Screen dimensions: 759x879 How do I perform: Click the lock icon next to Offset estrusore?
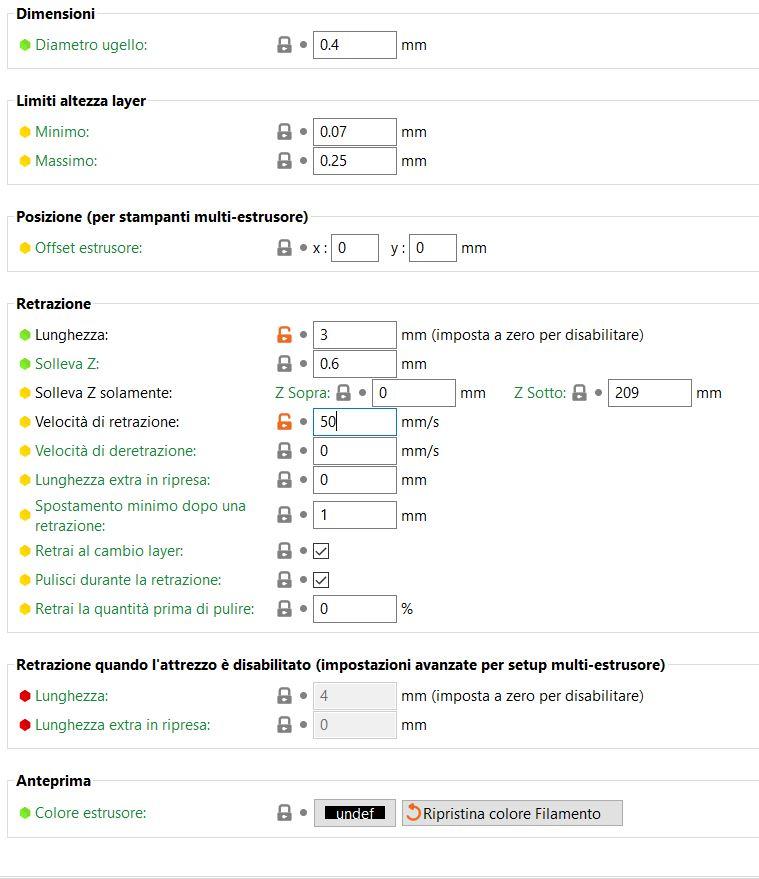[x=284, y=248]
